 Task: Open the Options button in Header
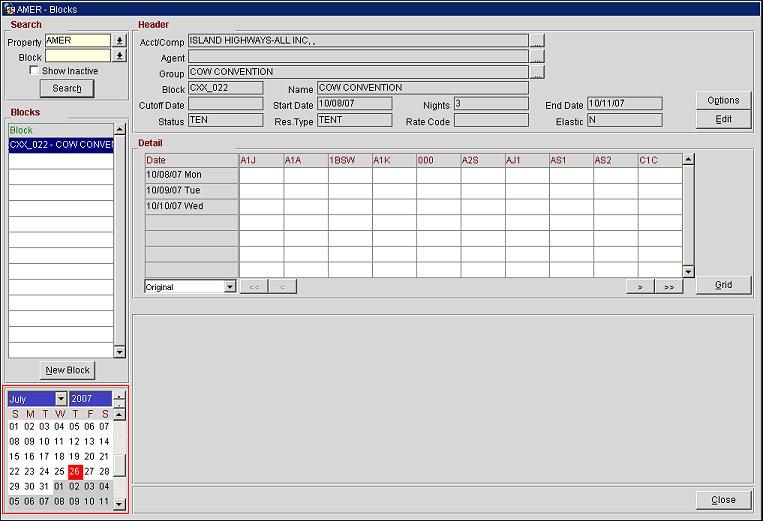point(722,100)
